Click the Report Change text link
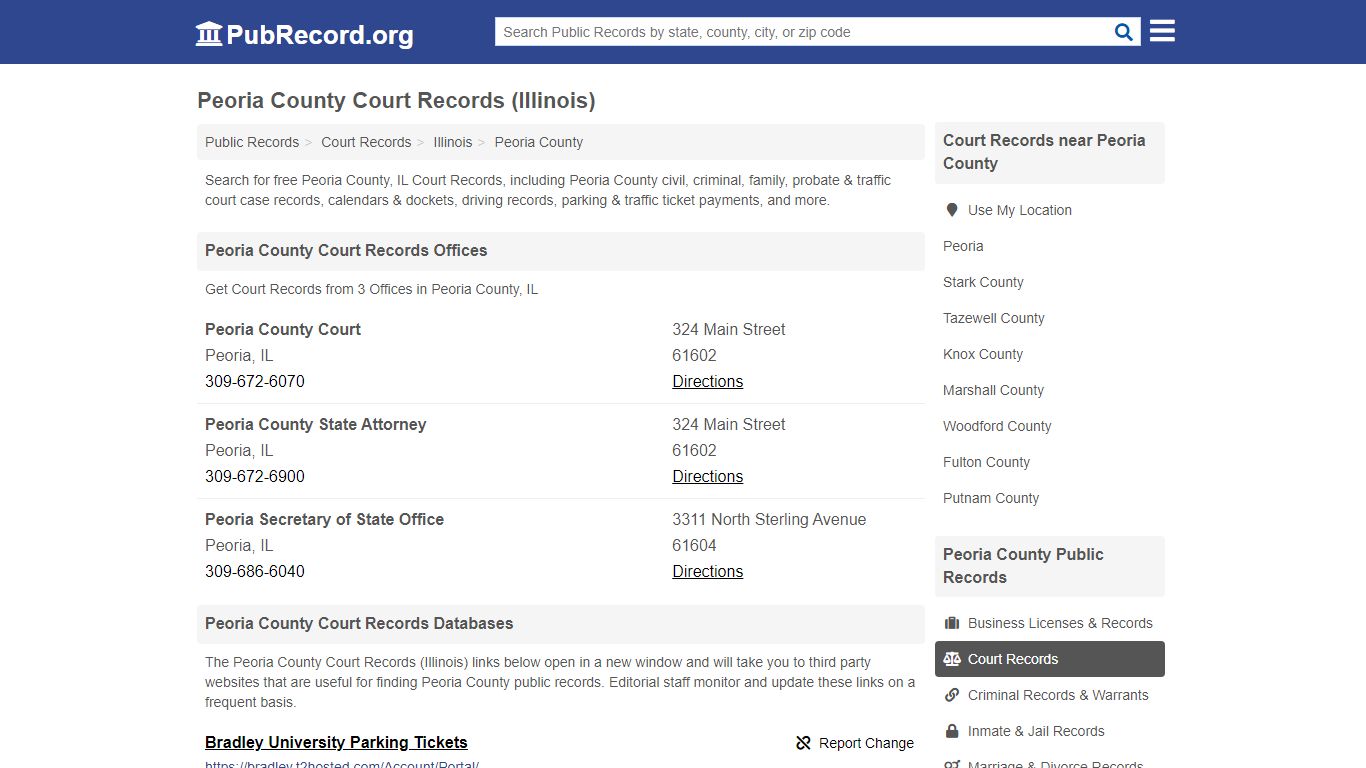 click(x=866, y=743)
